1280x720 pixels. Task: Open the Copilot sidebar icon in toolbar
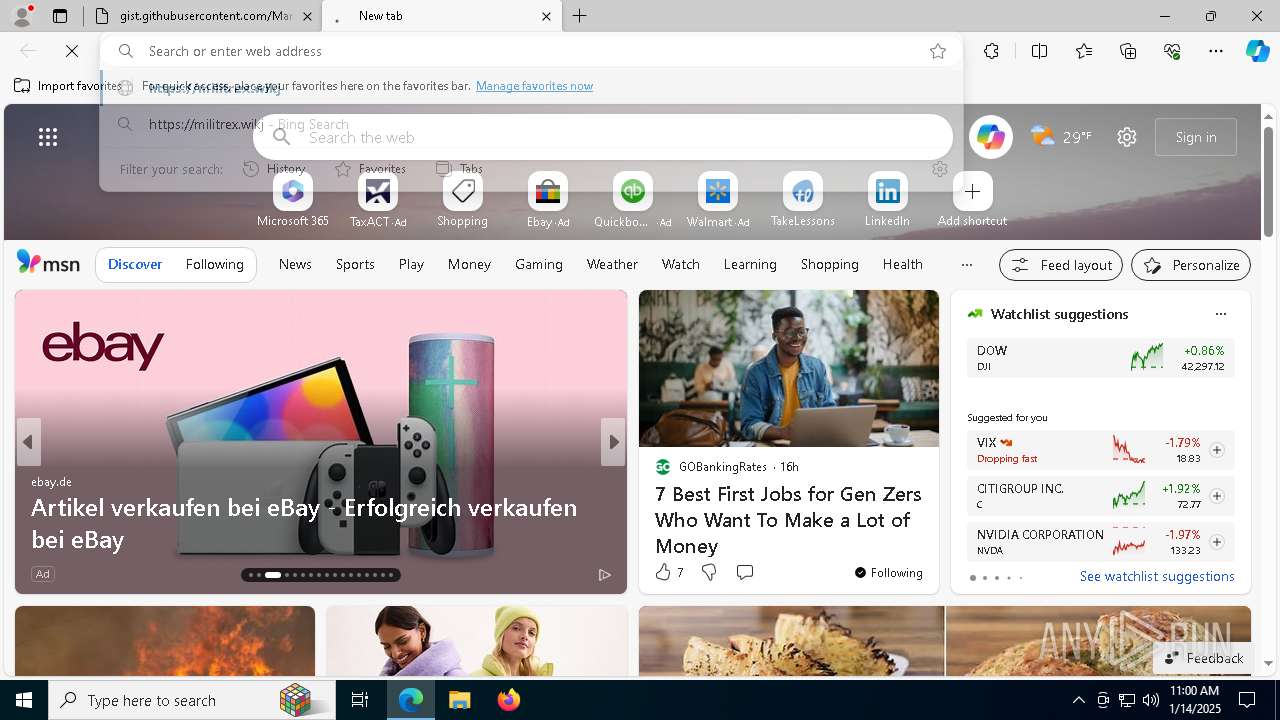click(x=1257, y=51)
